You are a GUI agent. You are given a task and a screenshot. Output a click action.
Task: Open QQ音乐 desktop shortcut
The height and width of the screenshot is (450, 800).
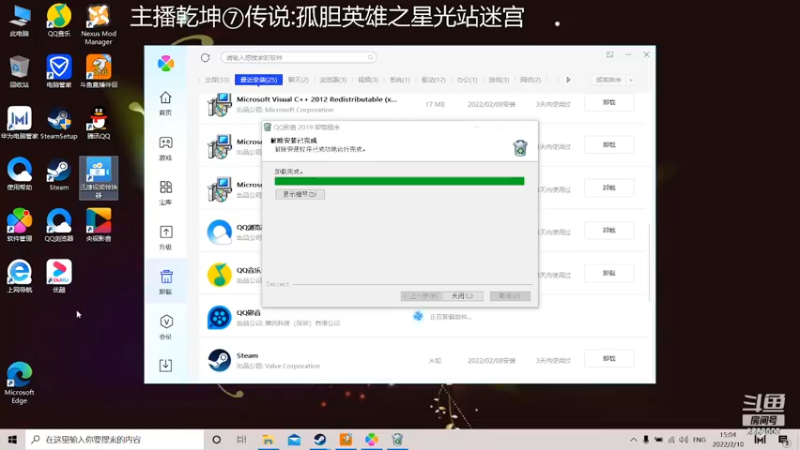tap(59, 21)
